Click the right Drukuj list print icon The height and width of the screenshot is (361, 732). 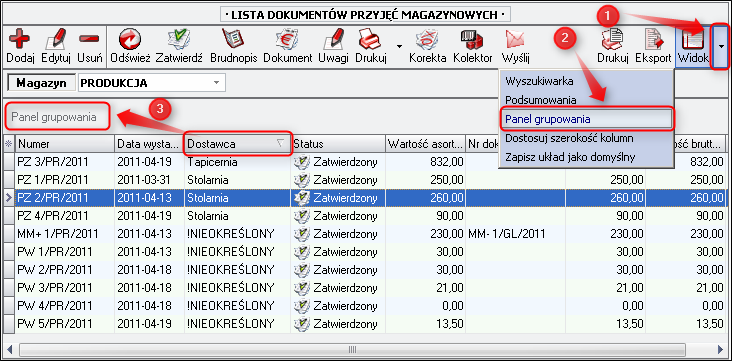613,39
